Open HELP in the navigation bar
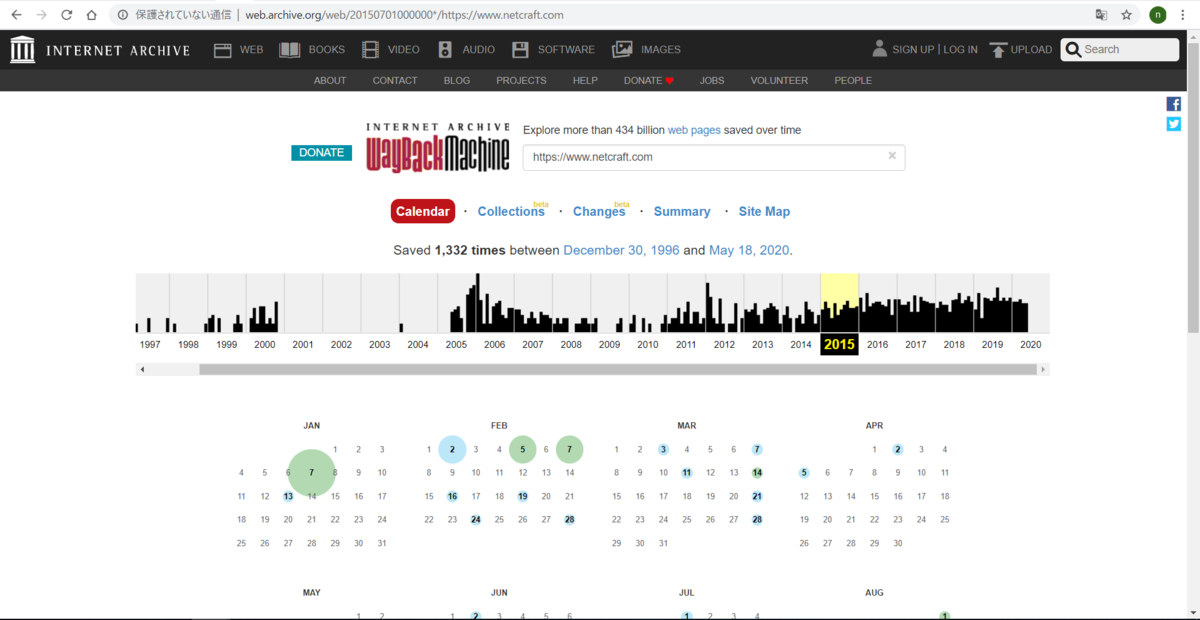The height and width of the screenshot is (620, 1200). 585,80
